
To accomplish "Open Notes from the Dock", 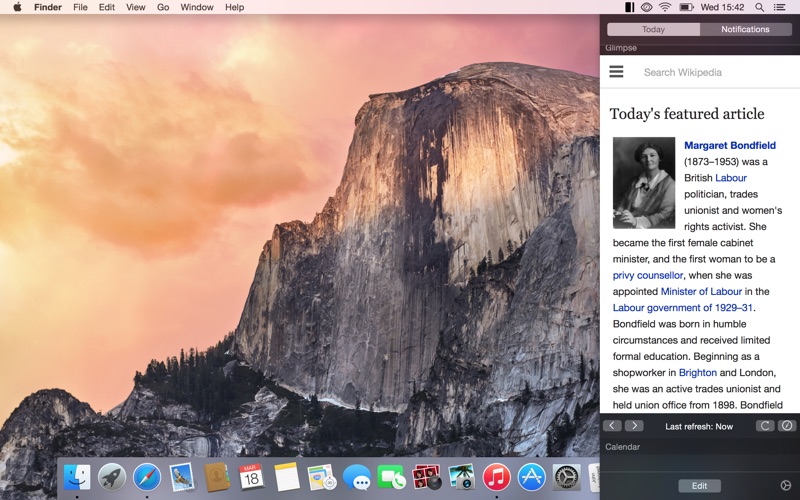I will coord(286,478).
